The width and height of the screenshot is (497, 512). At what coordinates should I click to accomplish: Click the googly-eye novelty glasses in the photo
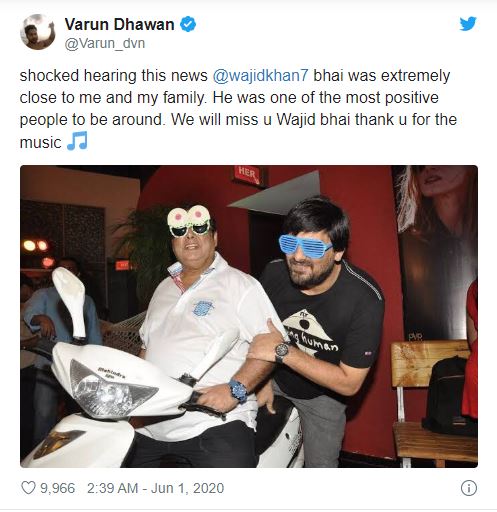190,221
